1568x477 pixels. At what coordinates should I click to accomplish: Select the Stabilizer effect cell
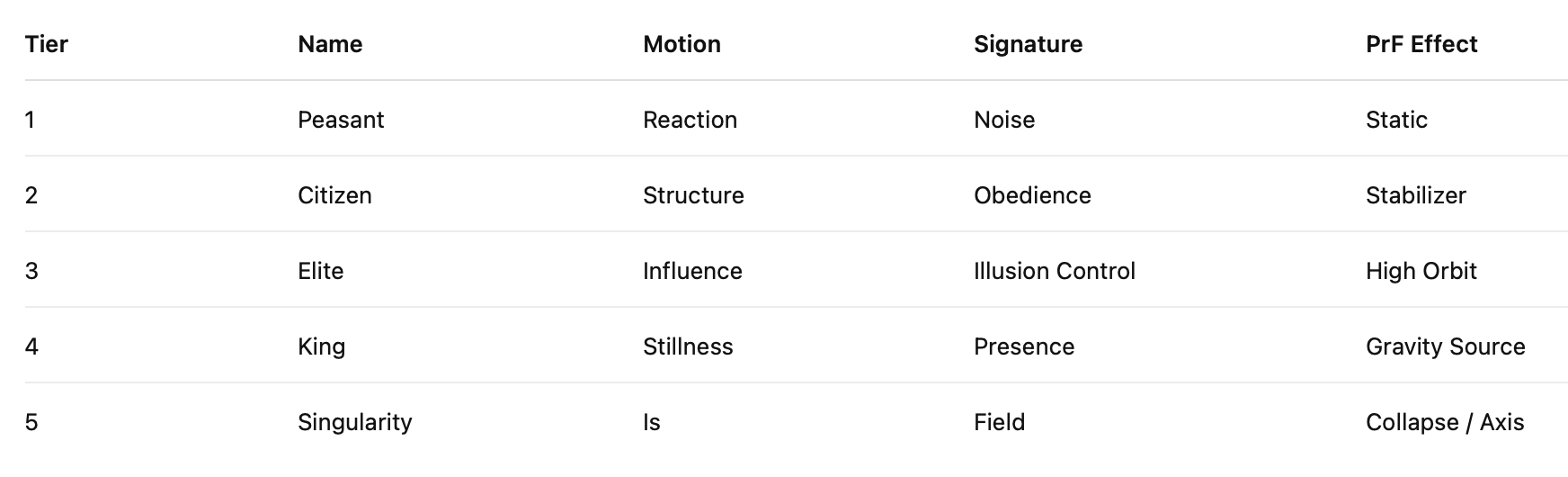point(1415,195)
